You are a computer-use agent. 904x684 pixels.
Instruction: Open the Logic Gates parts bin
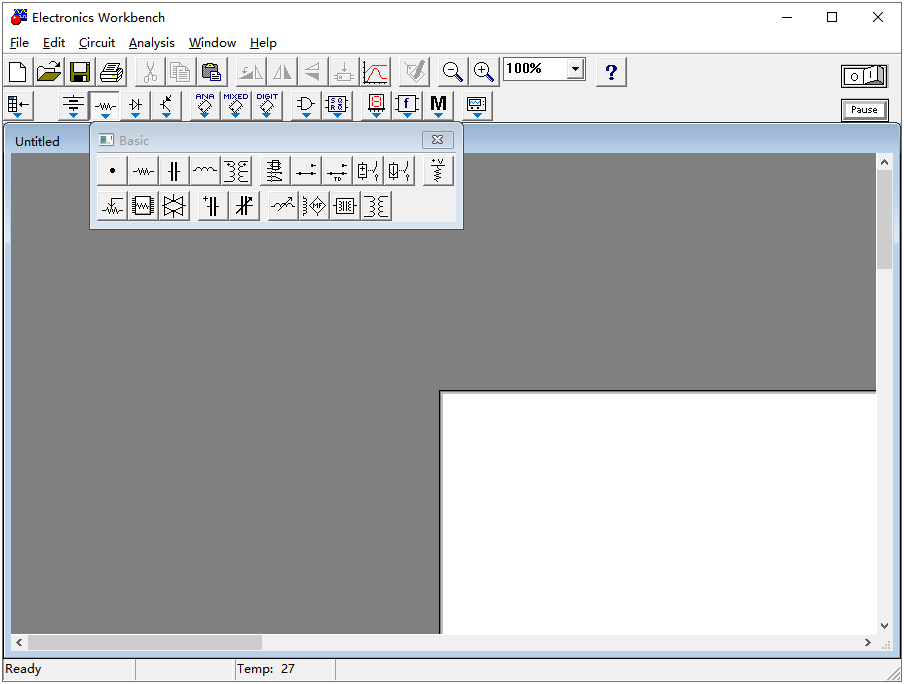(305, 105)
